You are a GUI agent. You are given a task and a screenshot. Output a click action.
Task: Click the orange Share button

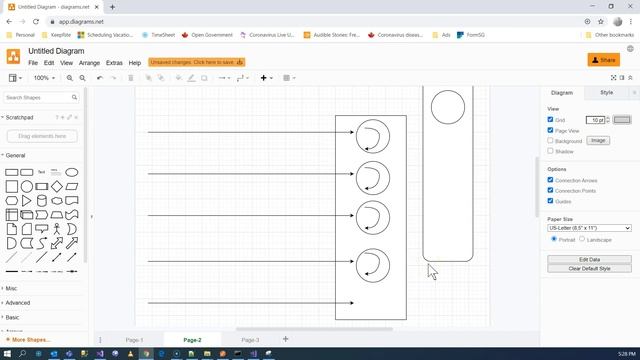604,60
